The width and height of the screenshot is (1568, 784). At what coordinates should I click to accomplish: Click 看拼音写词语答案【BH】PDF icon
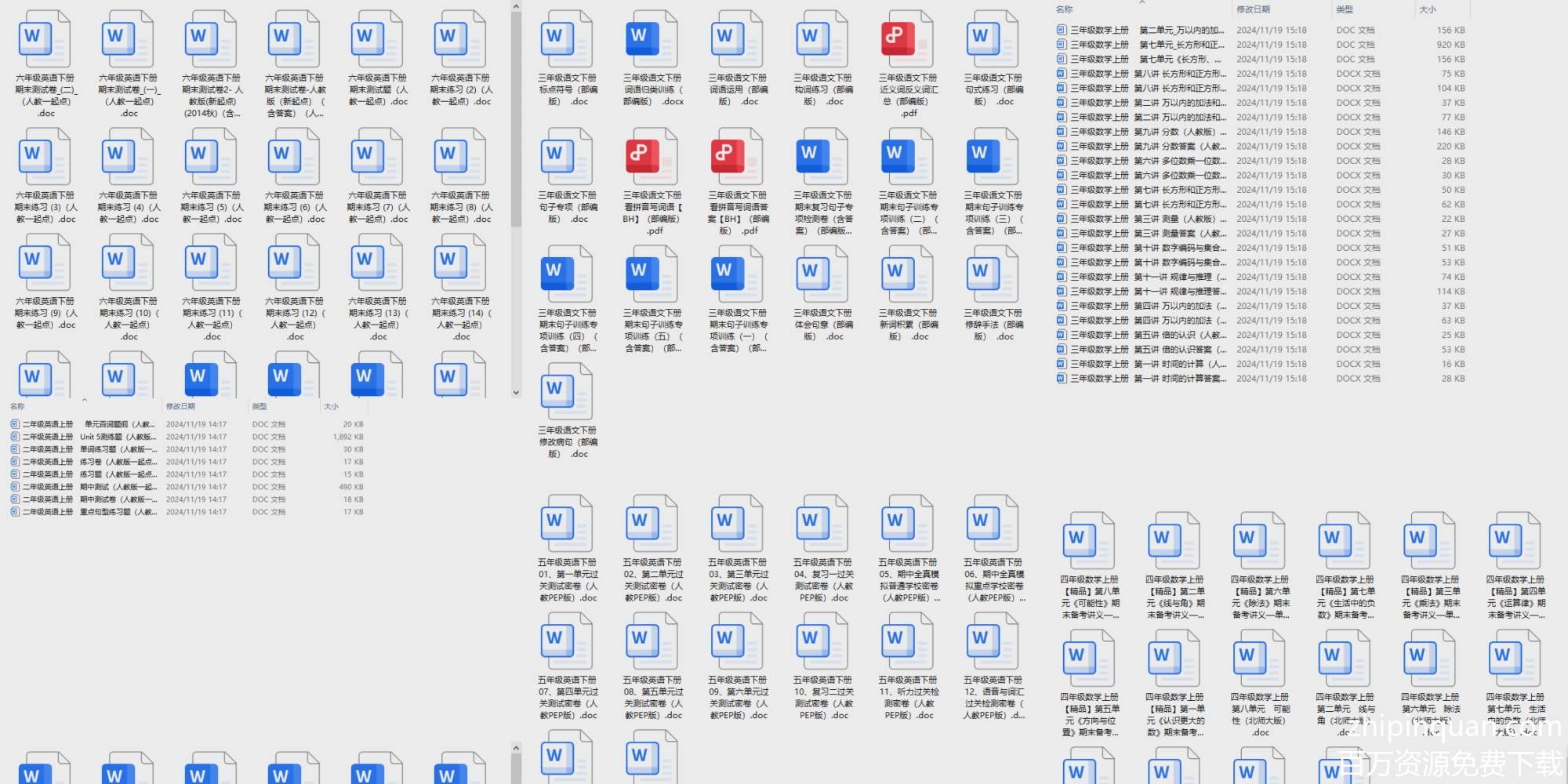coord(737,158)
